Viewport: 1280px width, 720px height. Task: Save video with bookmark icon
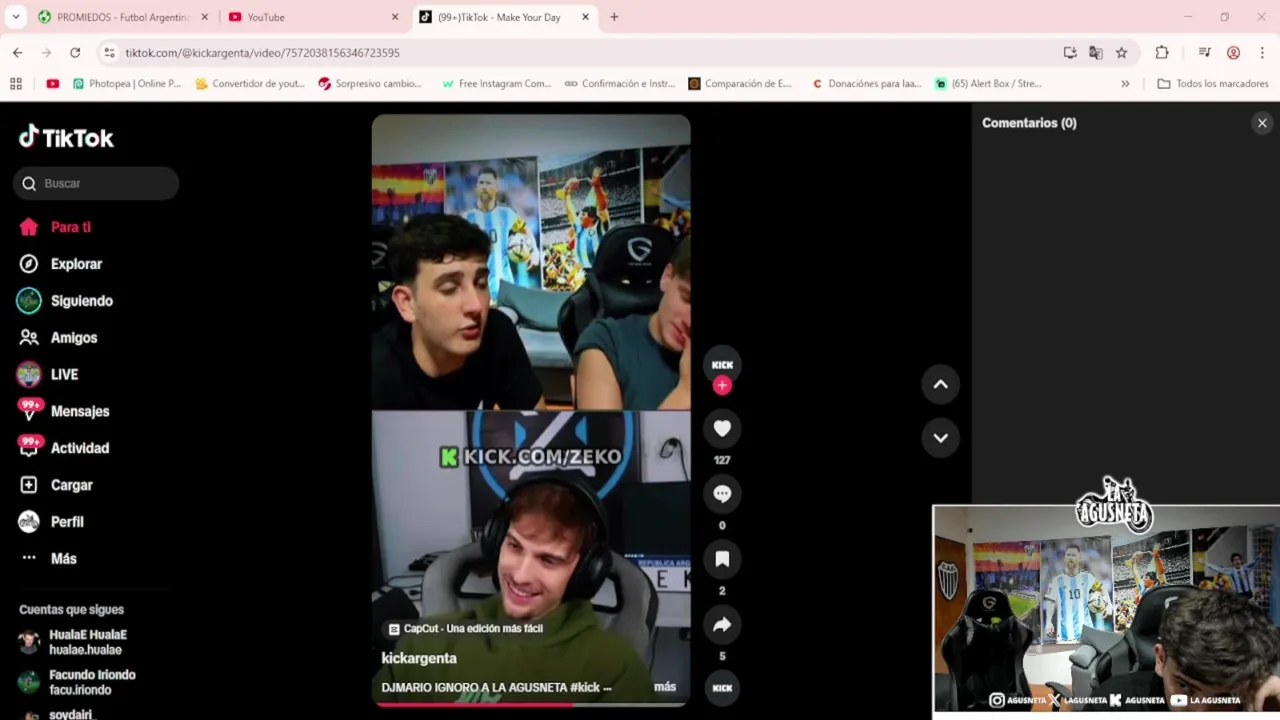[x=722, y=559]
